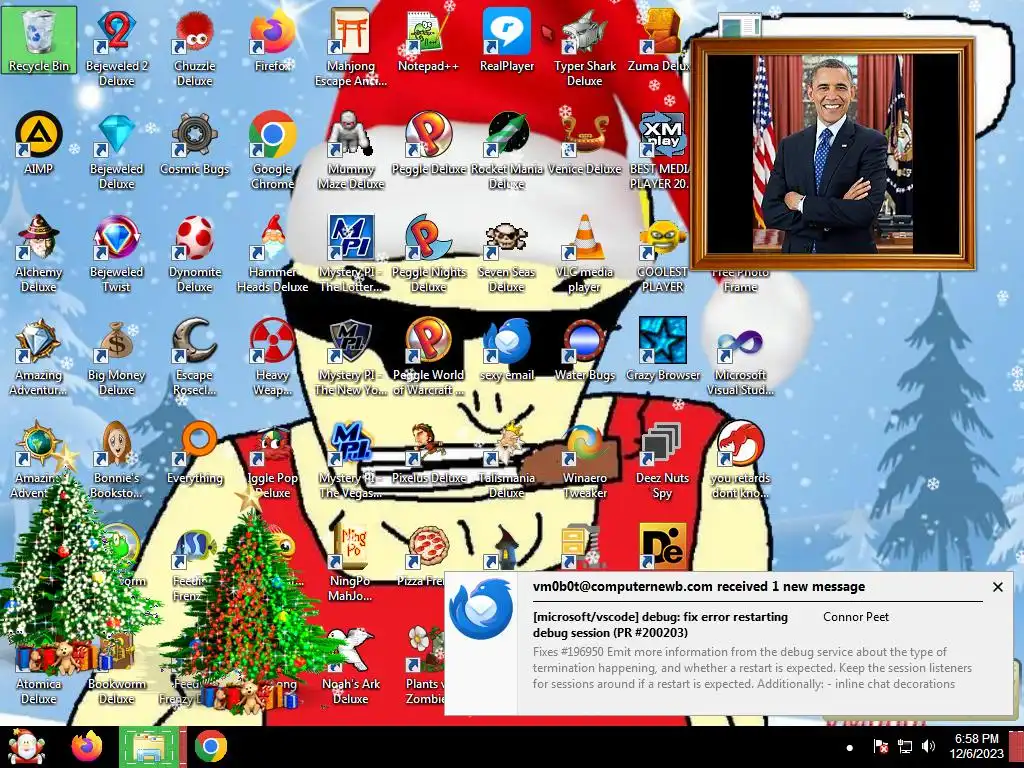Viewport: 1024px width, 768px height.
Task: Select Bejeweled Twist icon
Action: (116, 253)
